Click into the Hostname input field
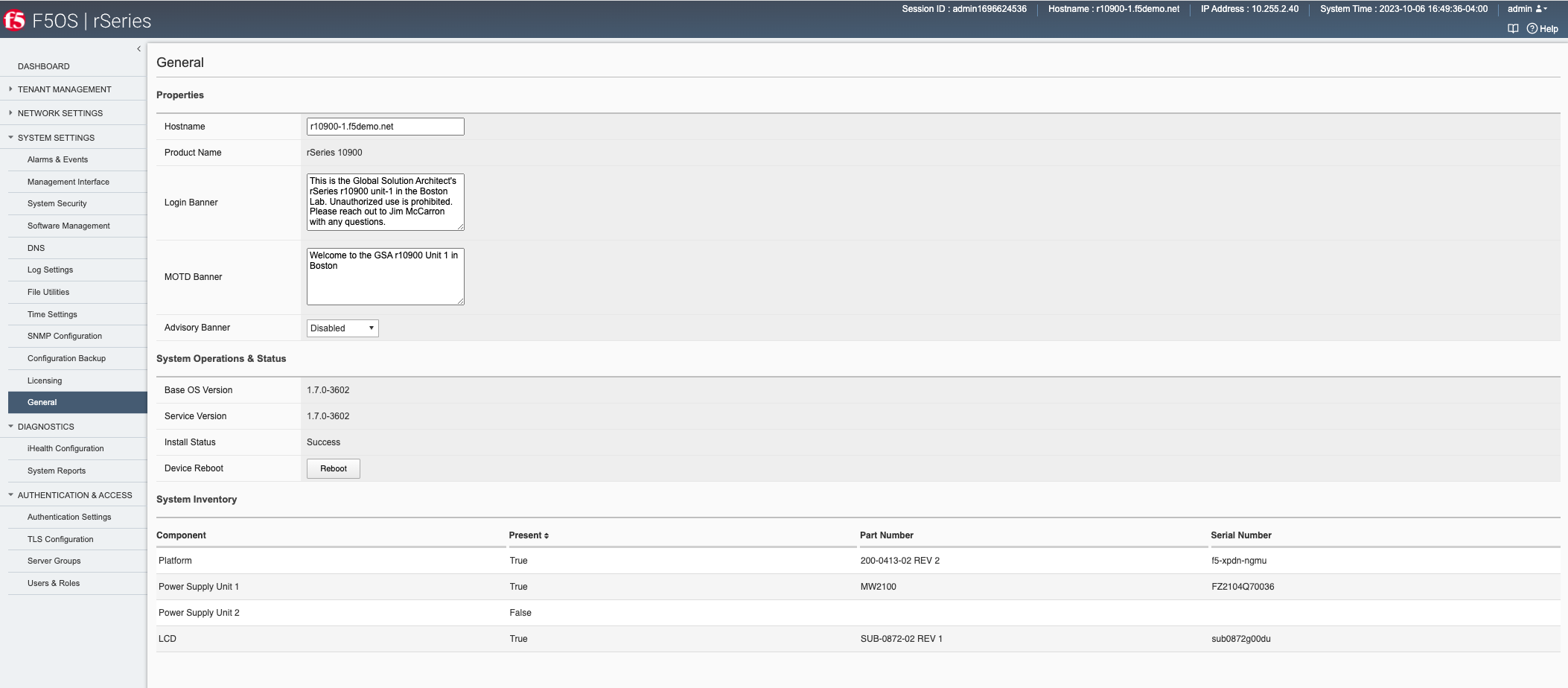This screenshot has height=688, width=1568. click(386, 127)
